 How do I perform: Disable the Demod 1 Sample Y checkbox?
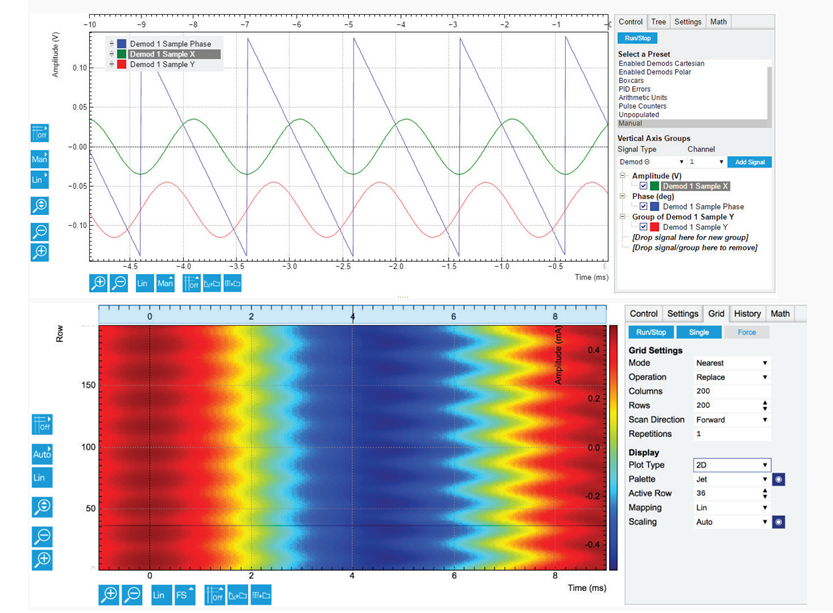click(644, 227)
